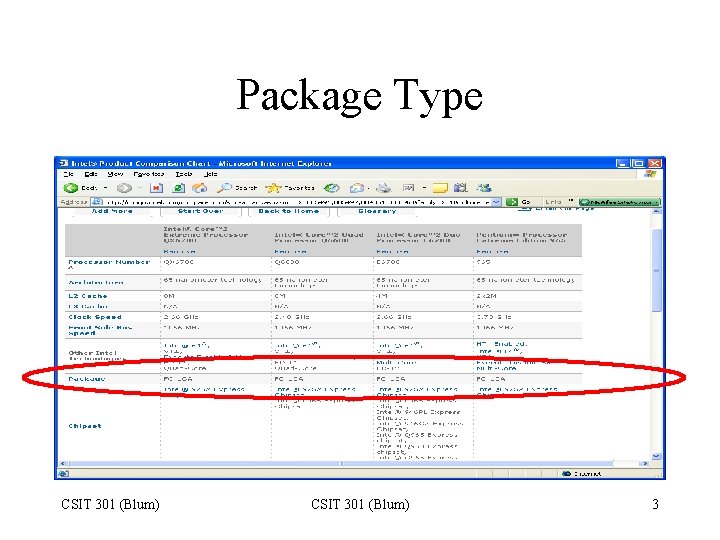The height and width of the screenshot is (540, 720).
Task: Click the IE icon in title bar
Action: (x=64, y=163)
